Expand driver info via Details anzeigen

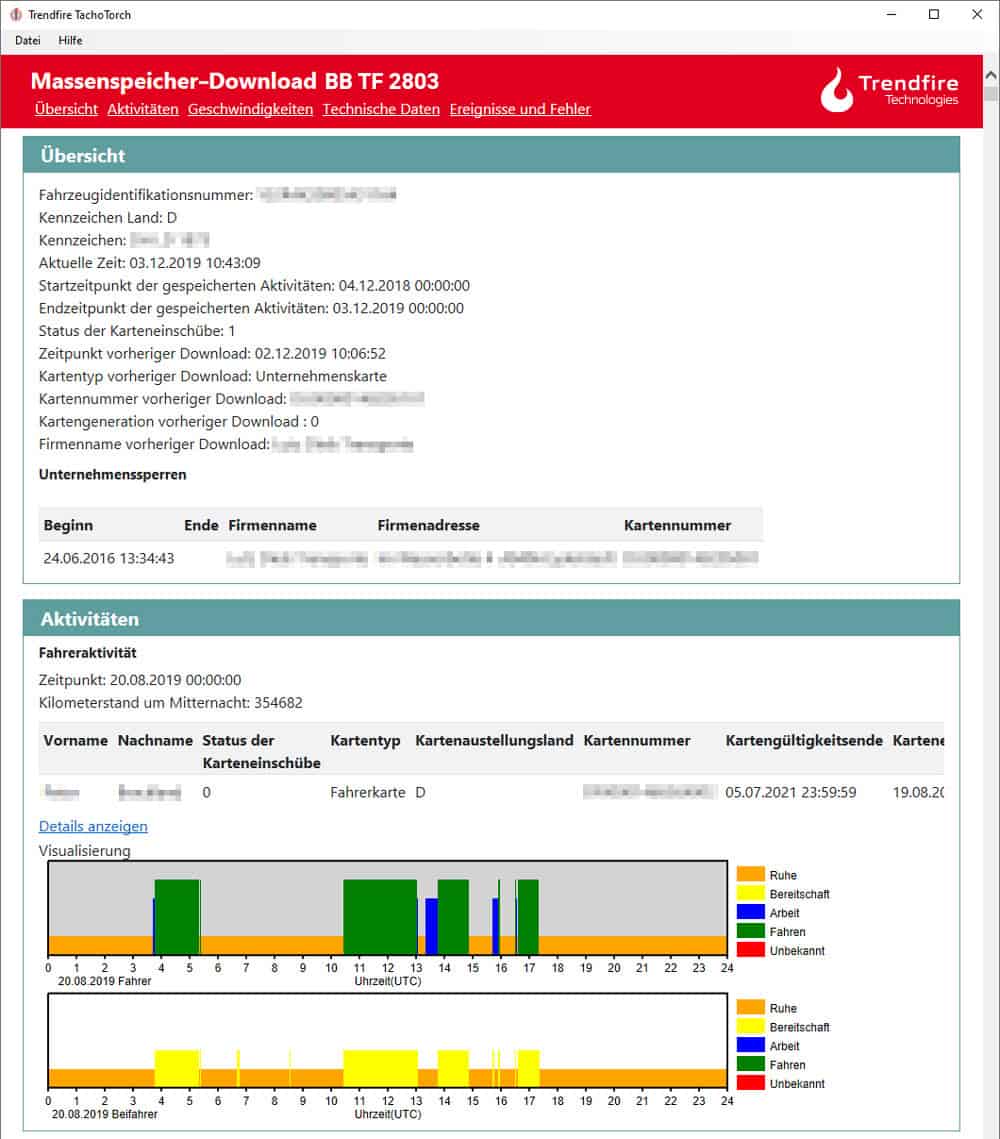(93, 826)
